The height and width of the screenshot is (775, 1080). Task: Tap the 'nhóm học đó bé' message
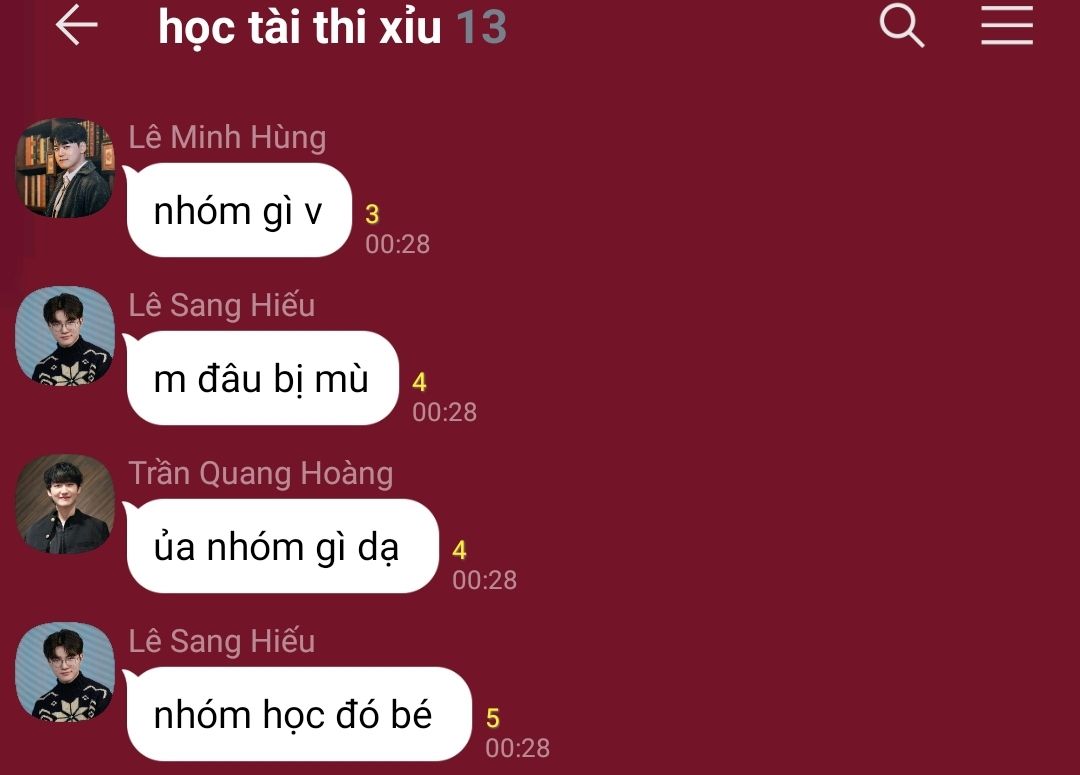(299, 714)
